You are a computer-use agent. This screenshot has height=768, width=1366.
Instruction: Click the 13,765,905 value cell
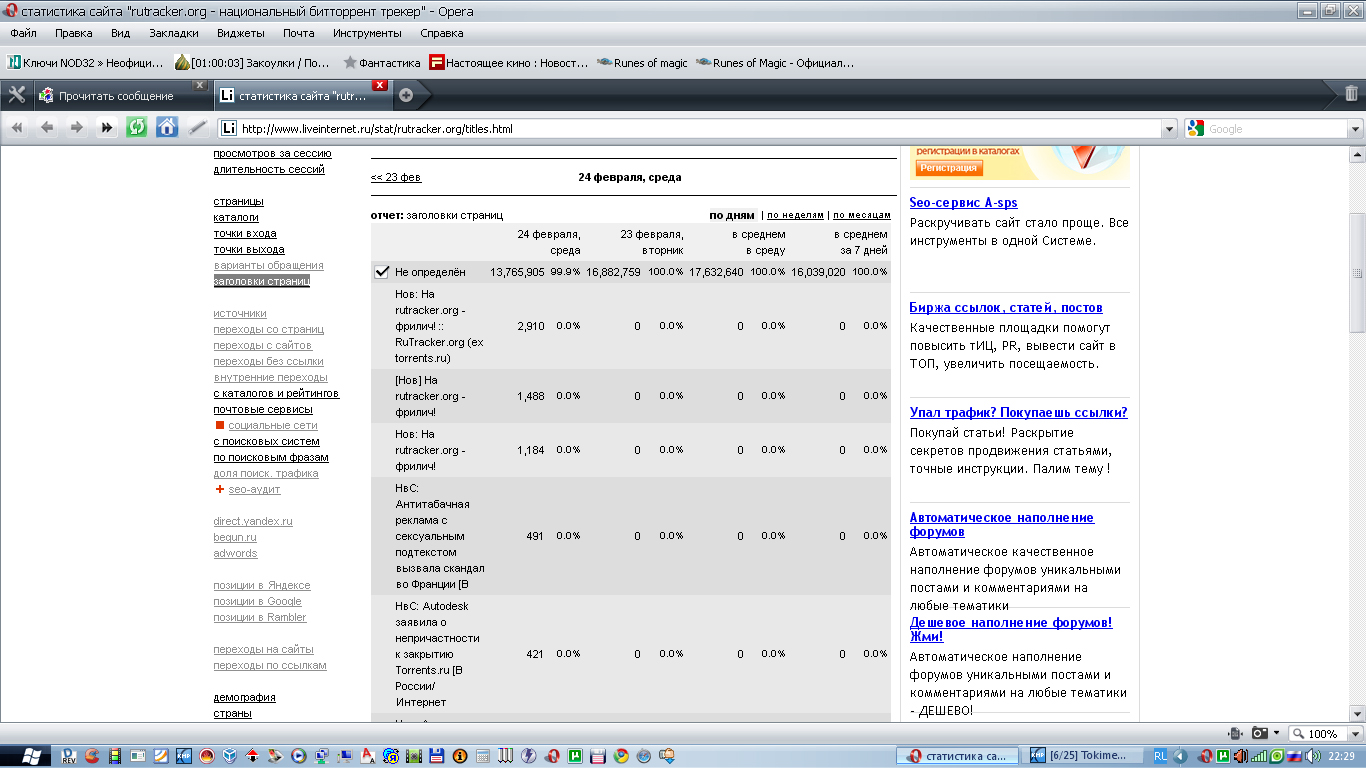click(x=517, y=272)
